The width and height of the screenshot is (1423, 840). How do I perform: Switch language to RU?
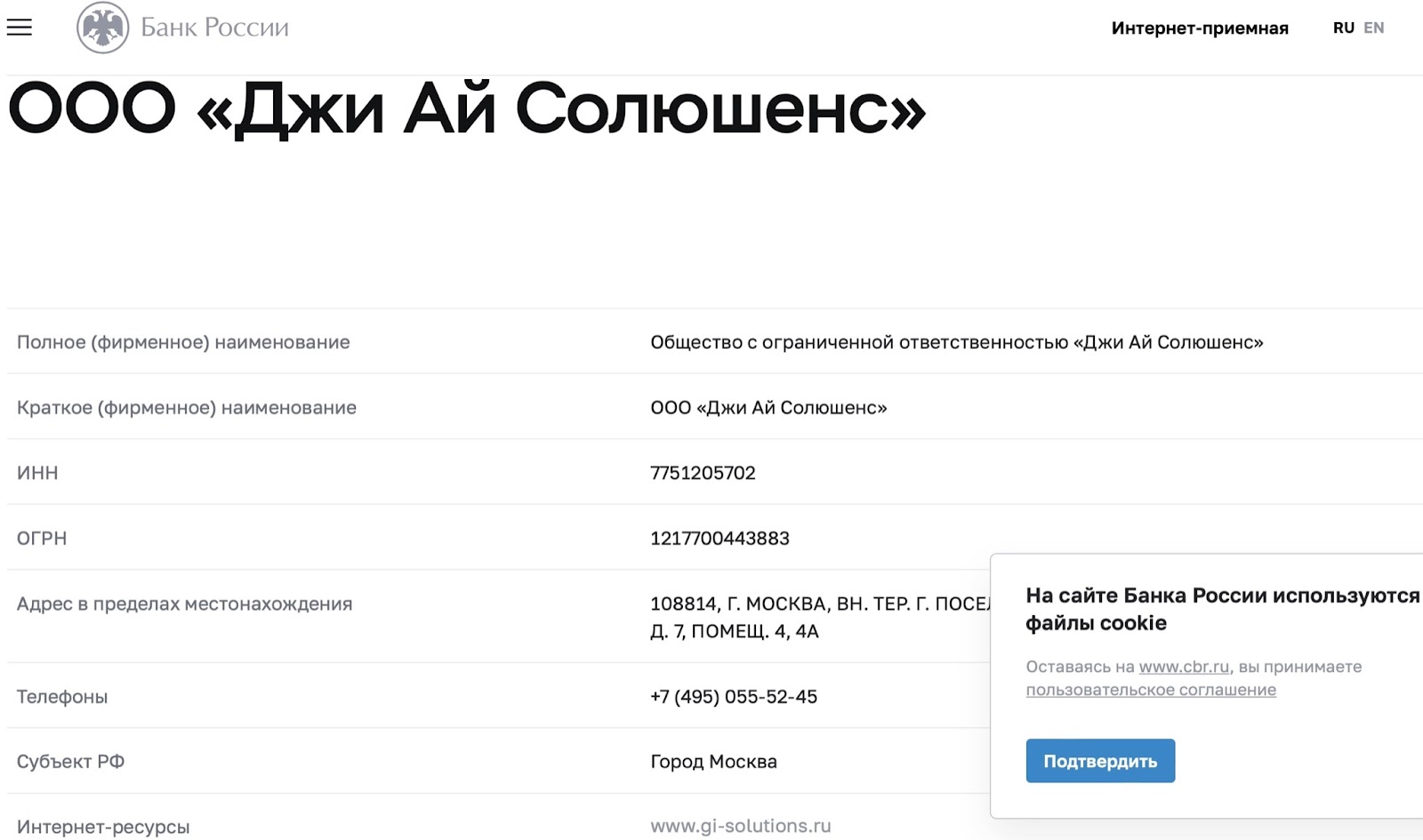tap(1343, 28)
